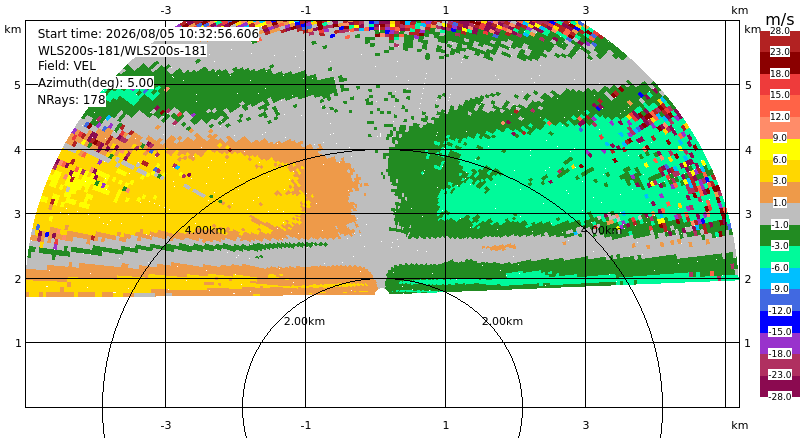Click the 28.0 m/s dark red color band
This screenshot has height=438, width=800.
[x=780, y=41]
